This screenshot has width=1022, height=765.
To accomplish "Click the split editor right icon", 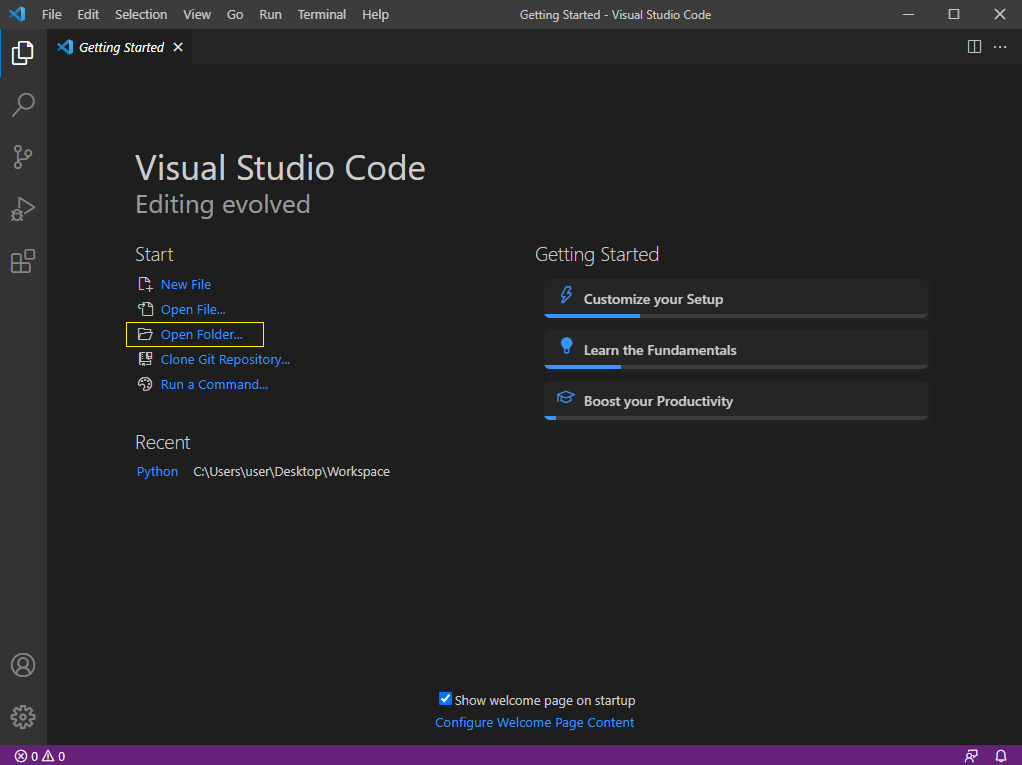I will 974,47.
